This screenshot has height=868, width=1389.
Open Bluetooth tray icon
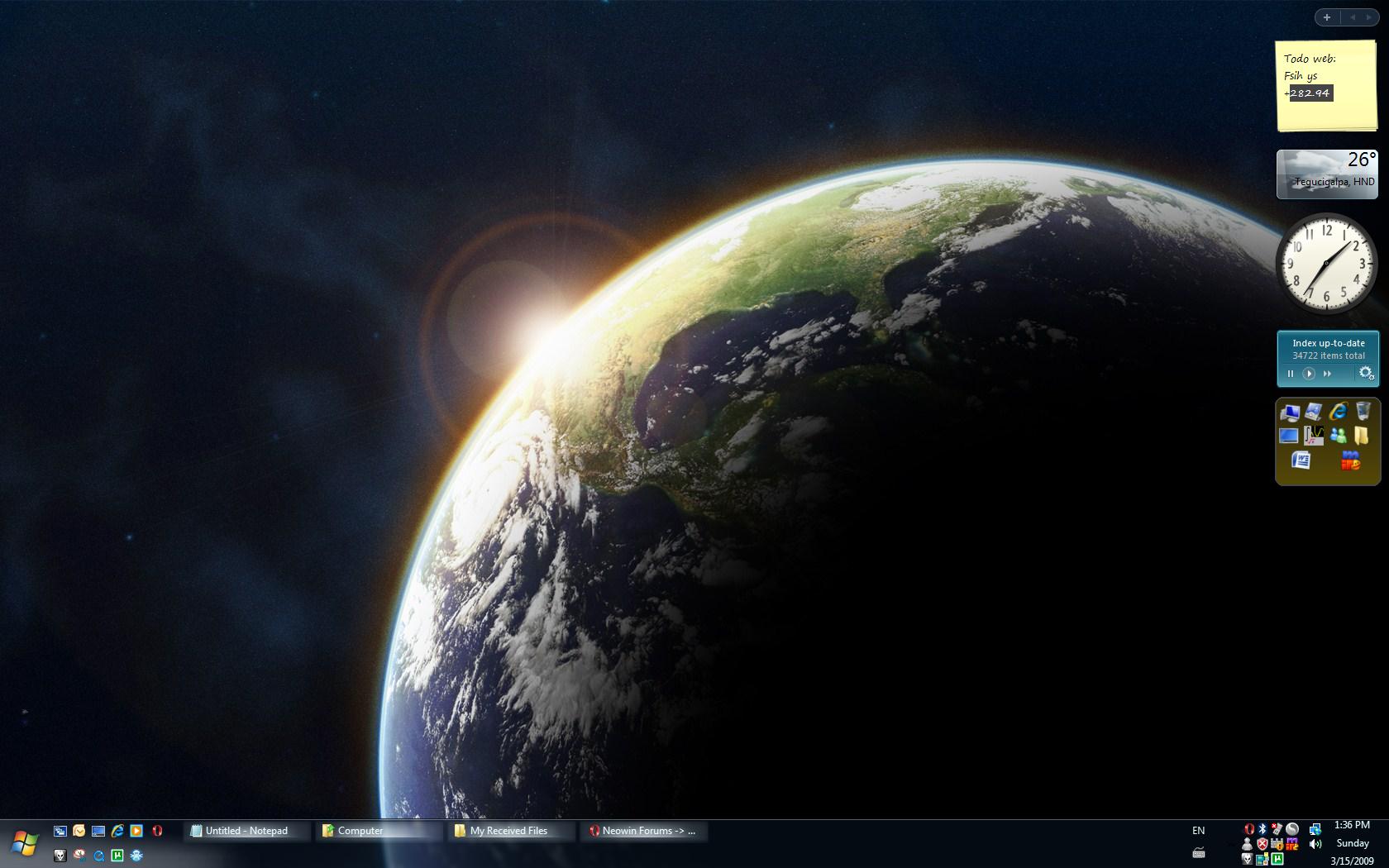pyautogui.click(x=1263, y=829)
